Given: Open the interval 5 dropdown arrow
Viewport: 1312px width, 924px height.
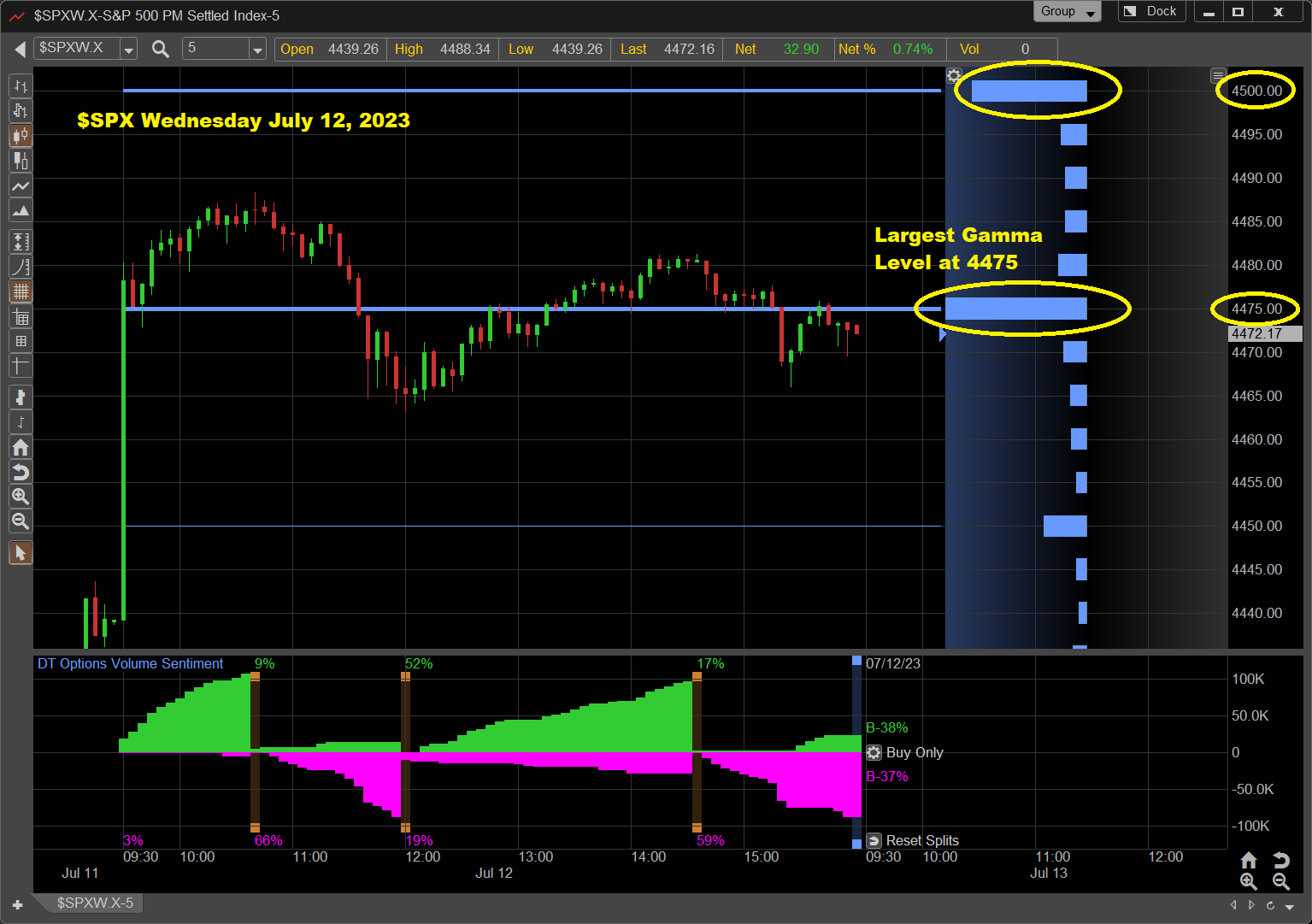Looking at the screenshot, I should coord(257,50).
